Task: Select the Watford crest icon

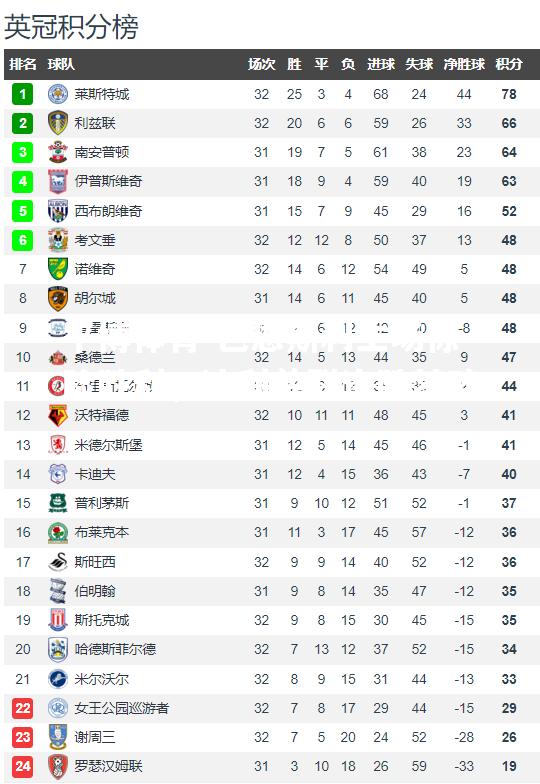Action: pos(58,415)
